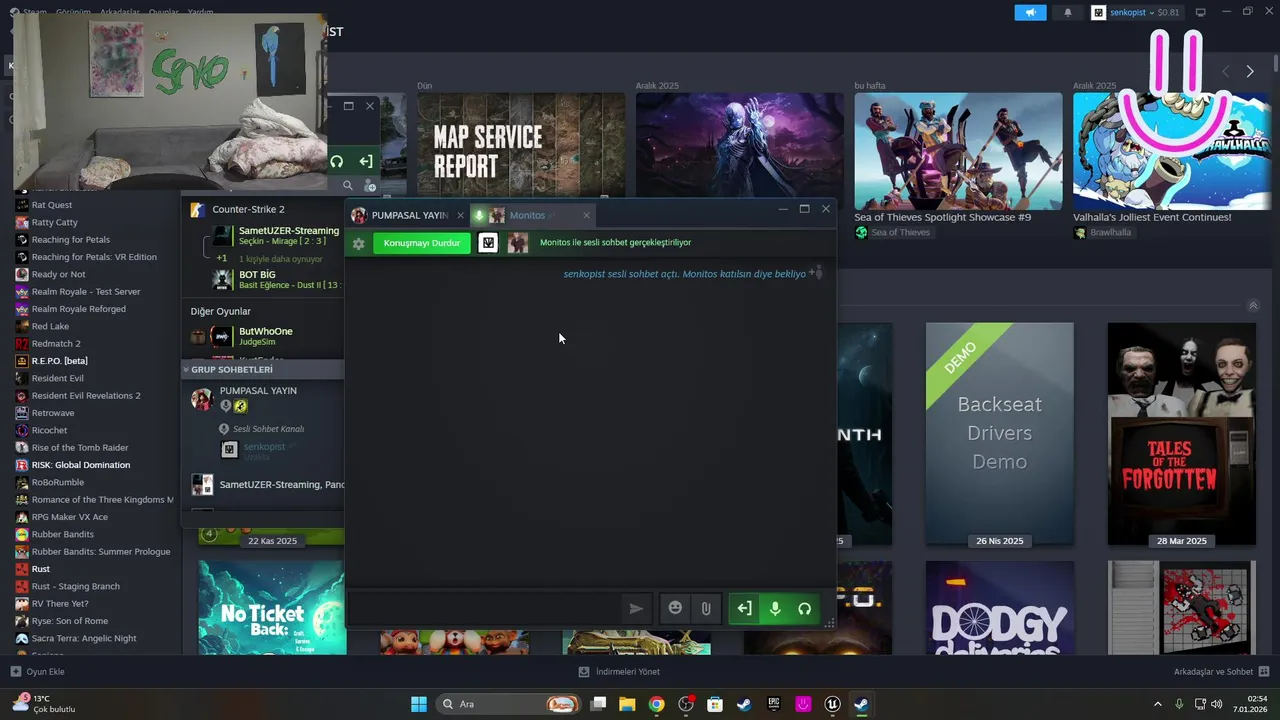
Task: Click the Big Picture mode monitor icon
Action: (x=1201, y=12)
